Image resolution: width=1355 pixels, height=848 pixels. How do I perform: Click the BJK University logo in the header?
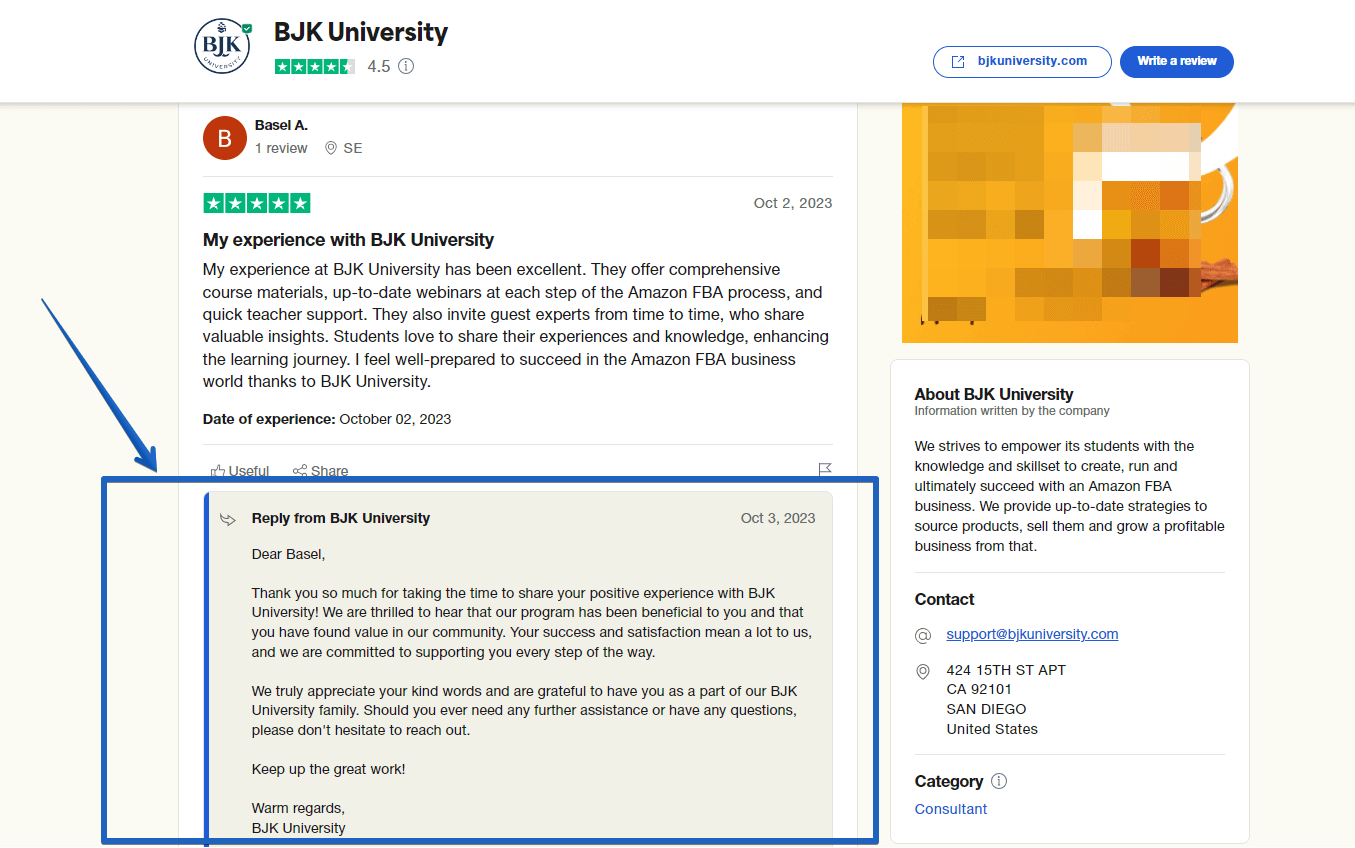[222, 47]
